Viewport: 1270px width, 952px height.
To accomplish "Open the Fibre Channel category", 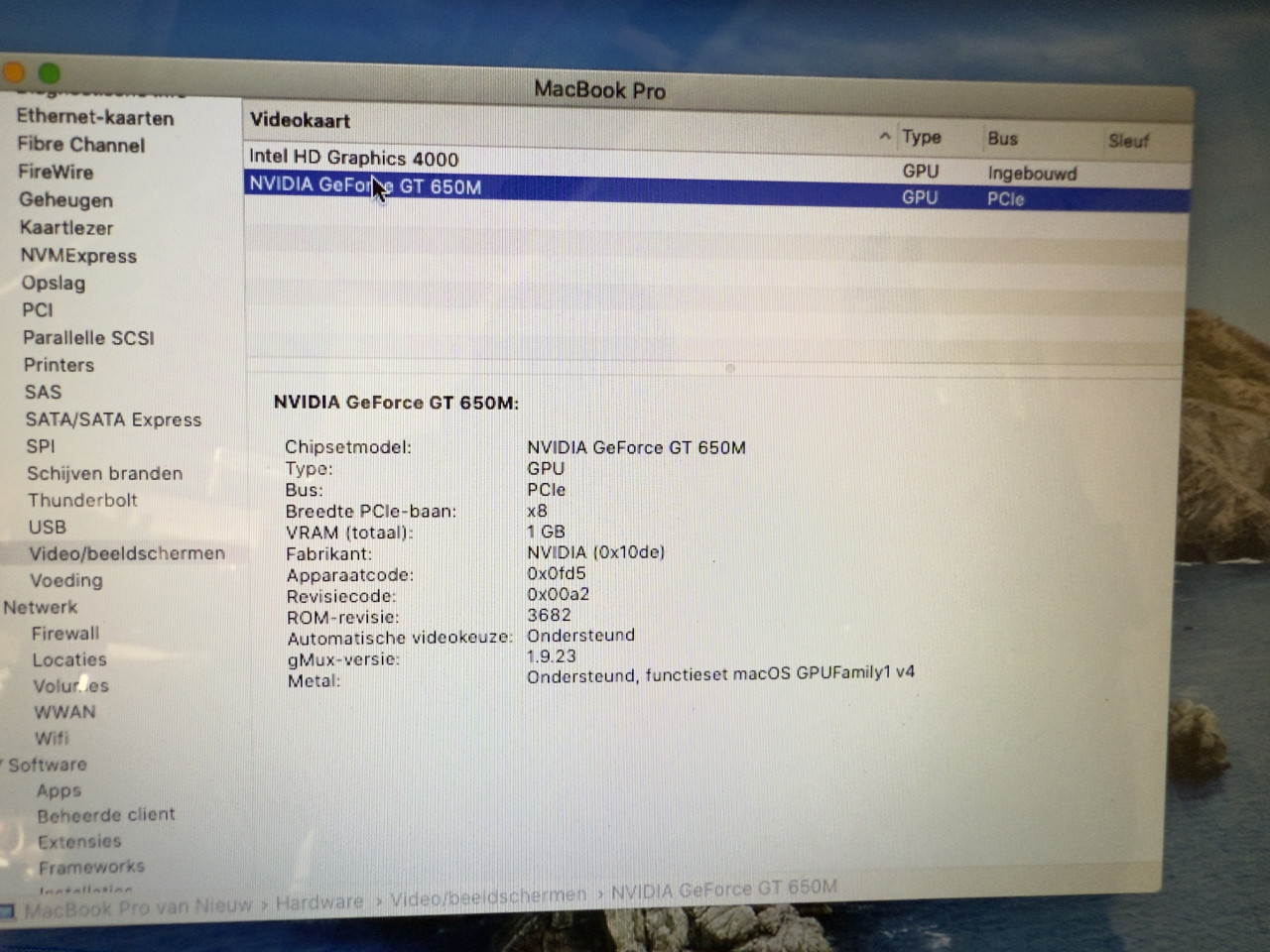I will coord(81,145).
